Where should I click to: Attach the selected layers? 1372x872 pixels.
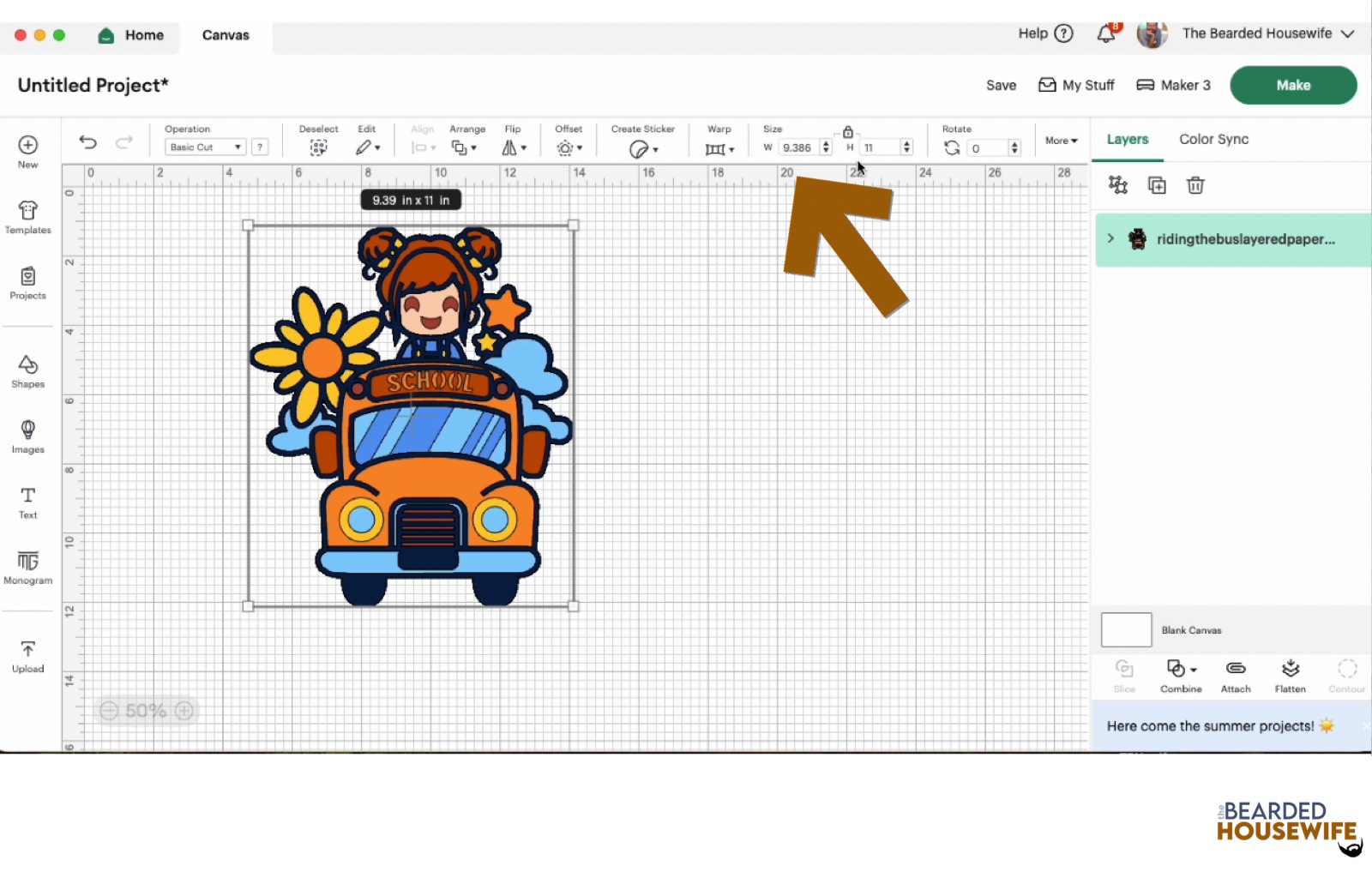1236,676
